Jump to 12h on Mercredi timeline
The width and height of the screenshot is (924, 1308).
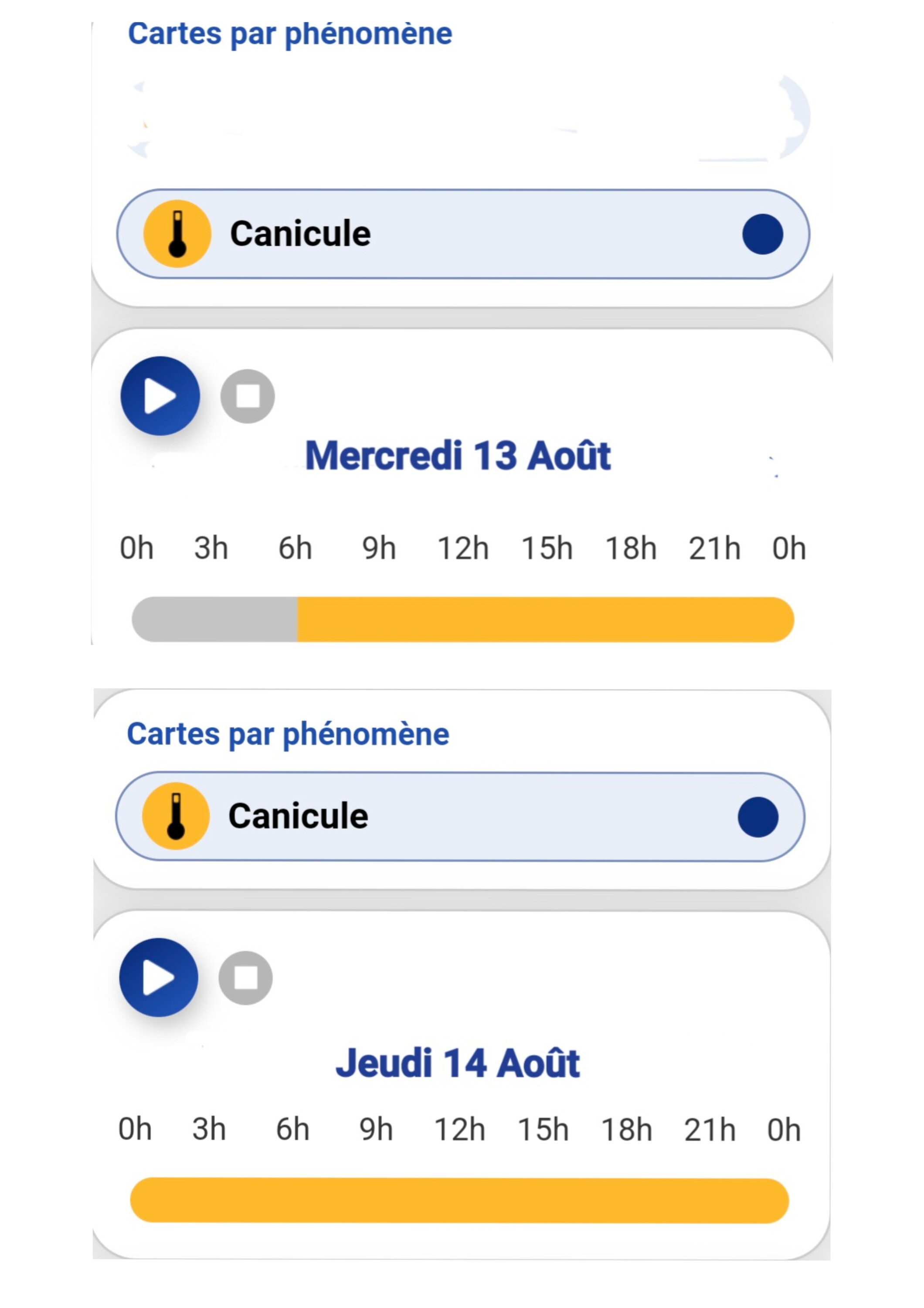(x=463, y=548)
